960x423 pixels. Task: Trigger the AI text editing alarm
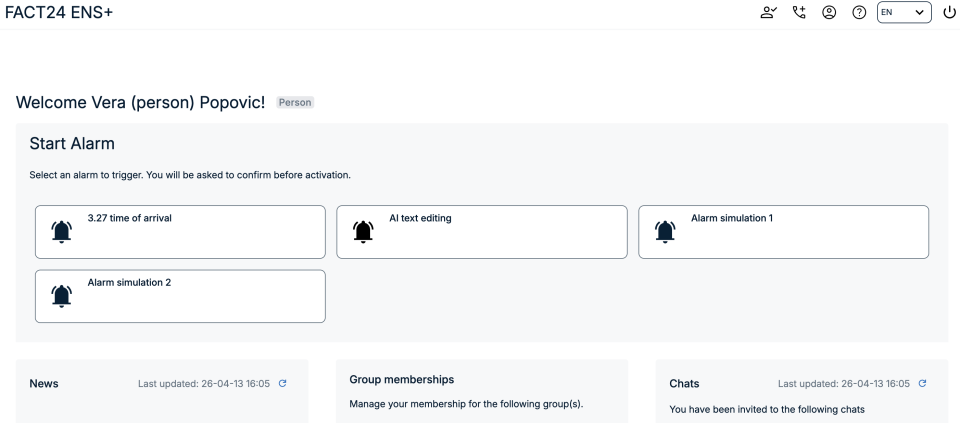482,232
